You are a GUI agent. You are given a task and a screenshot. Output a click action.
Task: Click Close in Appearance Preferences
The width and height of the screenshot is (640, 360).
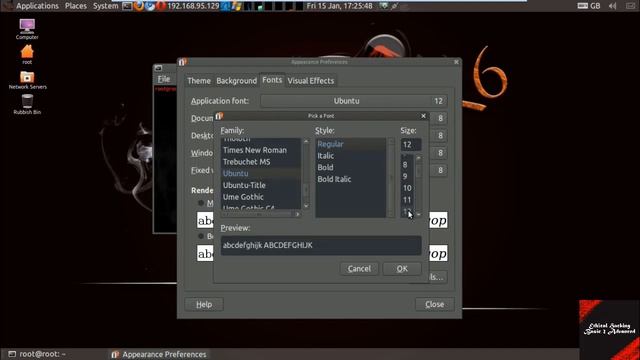(434, 304)
